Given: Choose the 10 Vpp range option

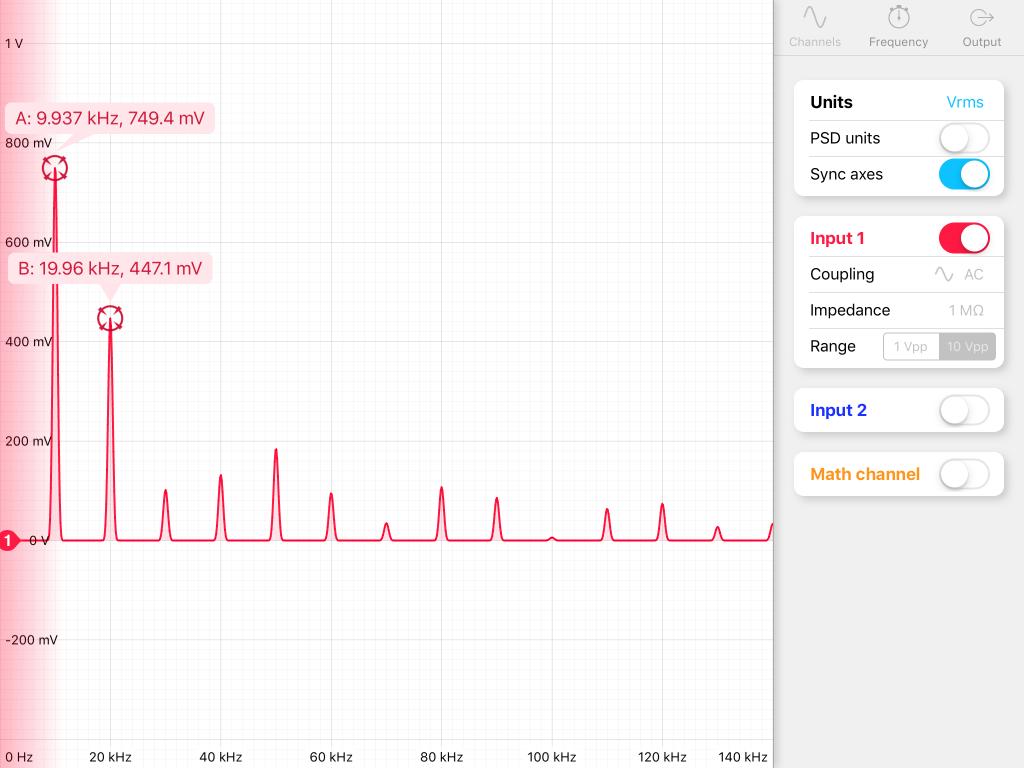Looking at the screenshot, I should pos(967,347).
